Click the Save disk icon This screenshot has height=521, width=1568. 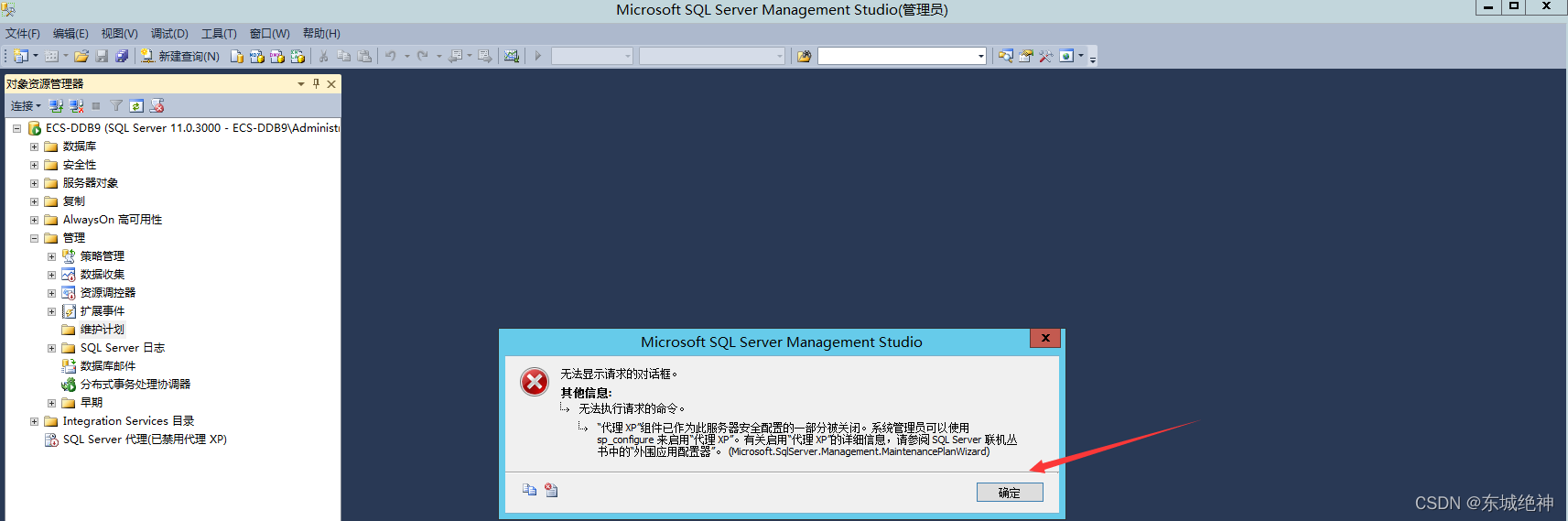click(x=102, y=56)
